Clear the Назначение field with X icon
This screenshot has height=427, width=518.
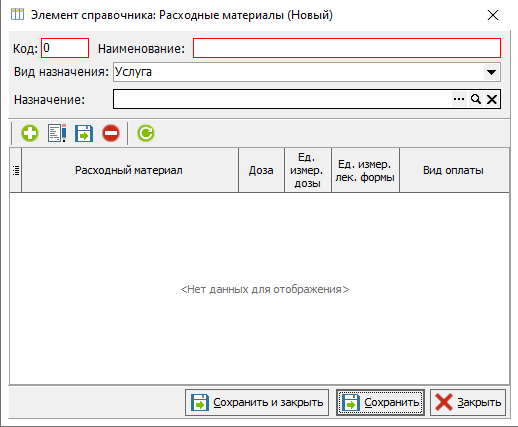[x=492, y=99]
